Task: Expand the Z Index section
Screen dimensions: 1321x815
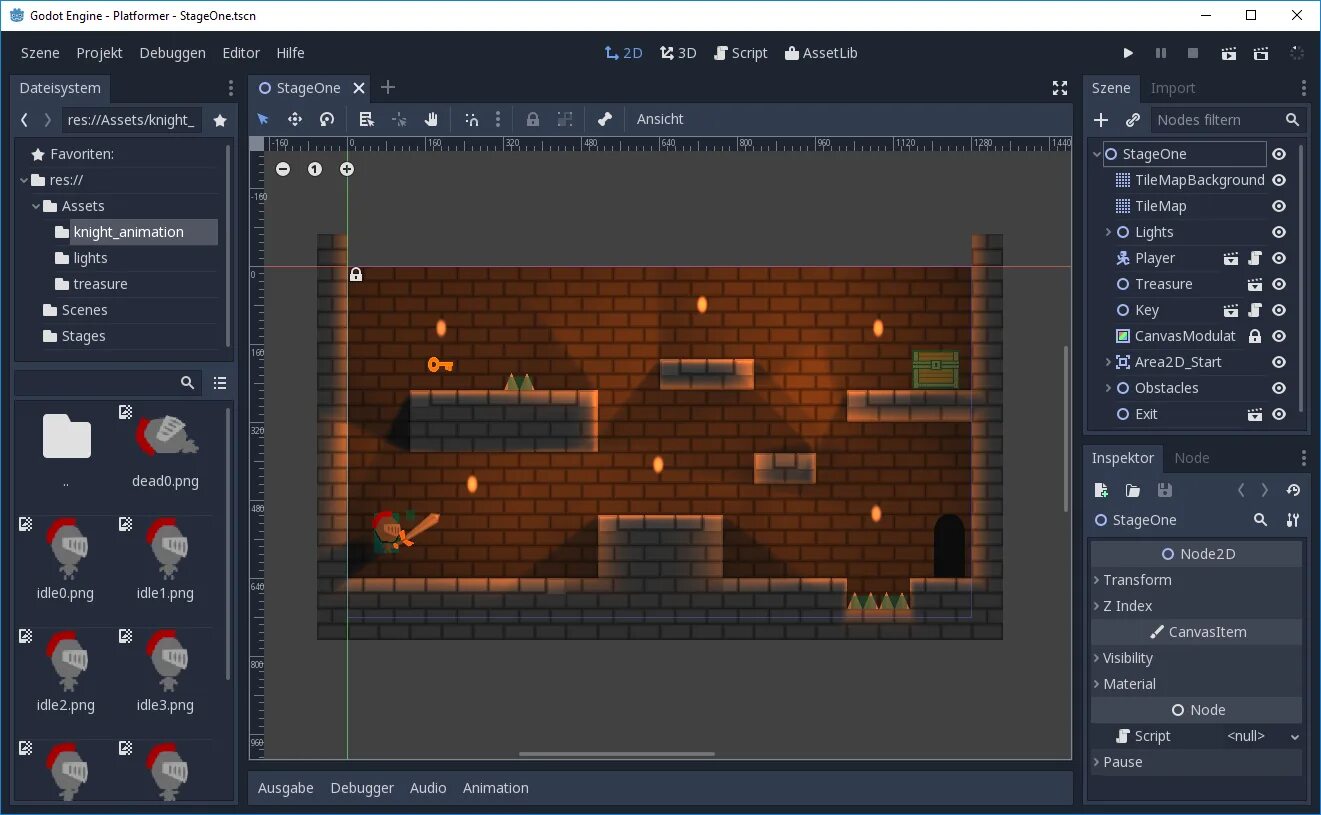Action: (x=1196, y=606)
